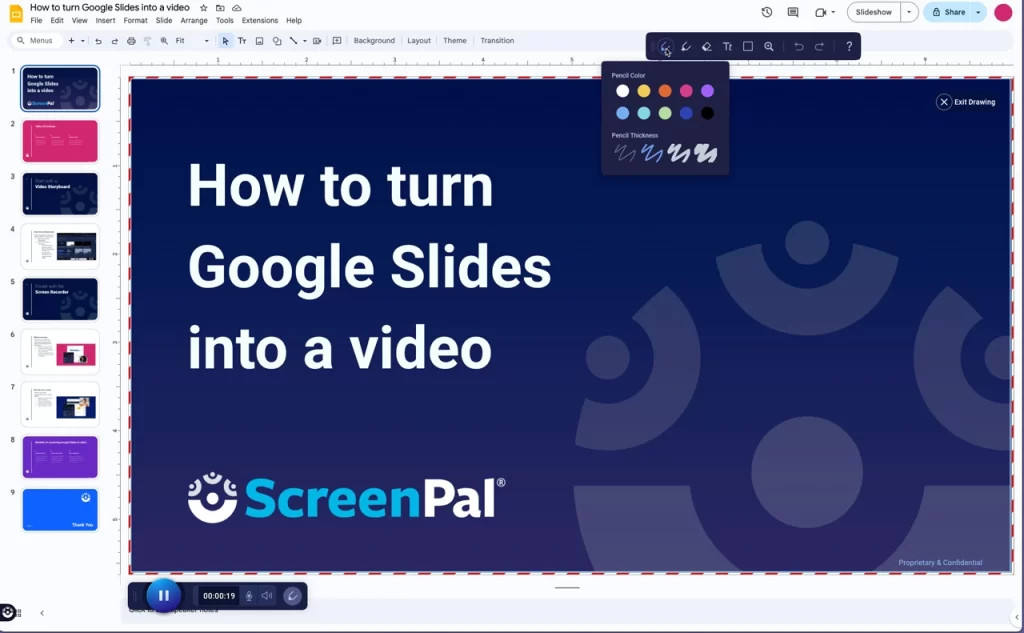
Task: Open the zoom Fit dropdown
Action: pos(191,41)
